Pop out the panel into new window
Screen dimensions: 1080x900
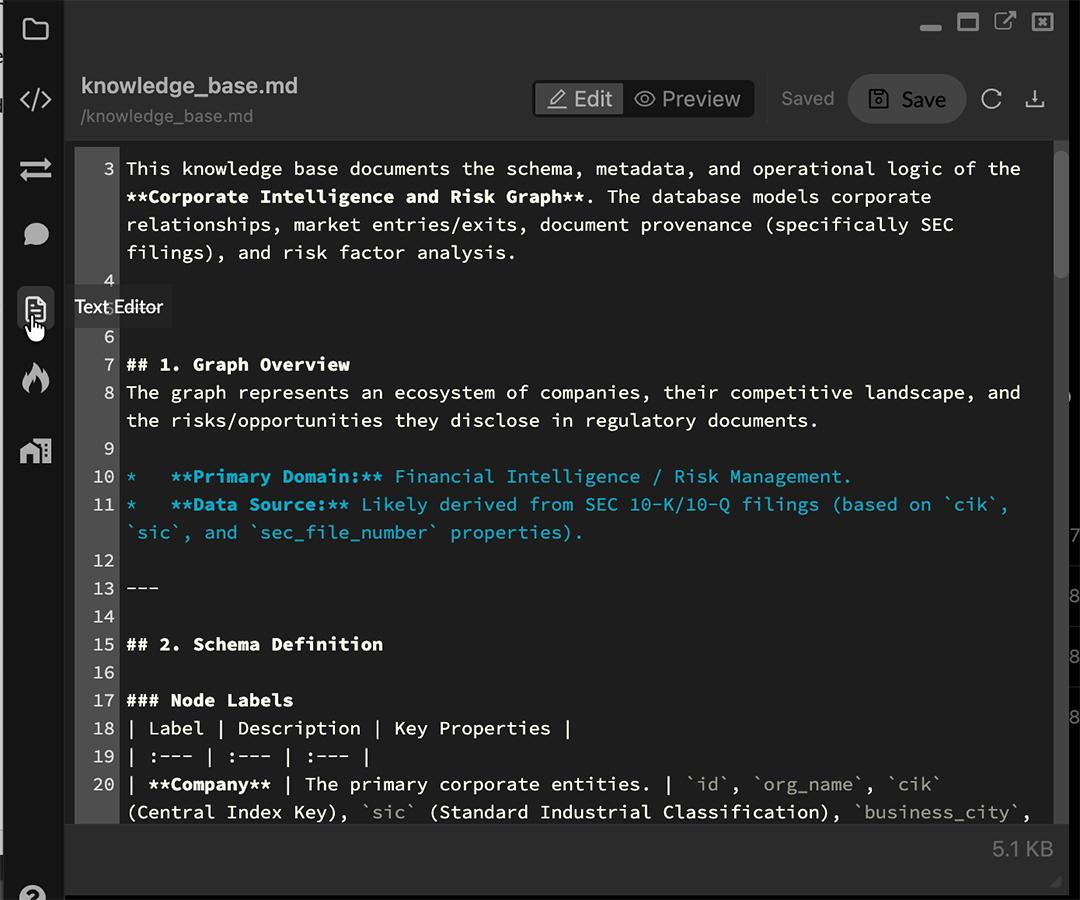tap(1005, 21)
